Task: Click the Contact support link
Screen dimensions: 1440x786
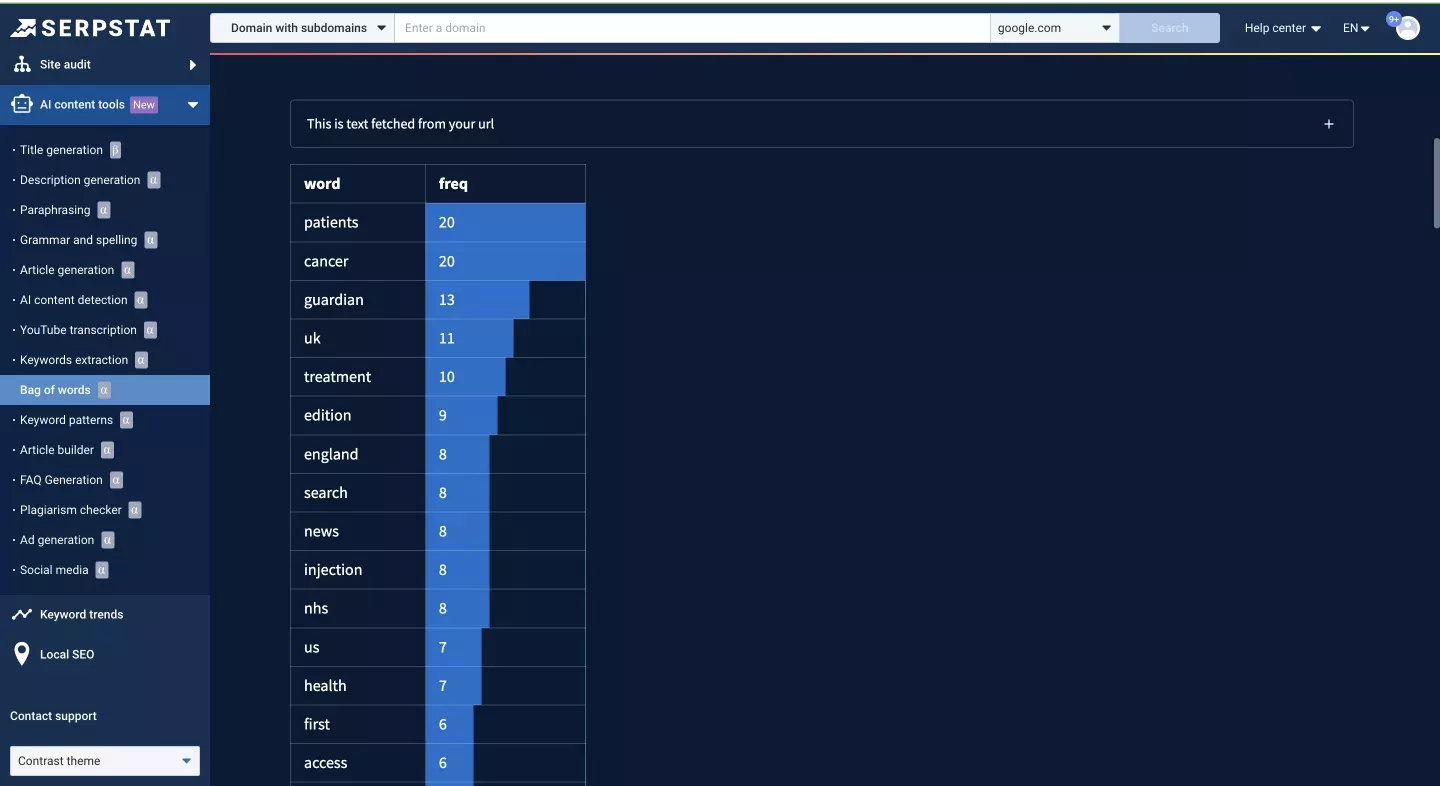Action: (x=53, y=716)
